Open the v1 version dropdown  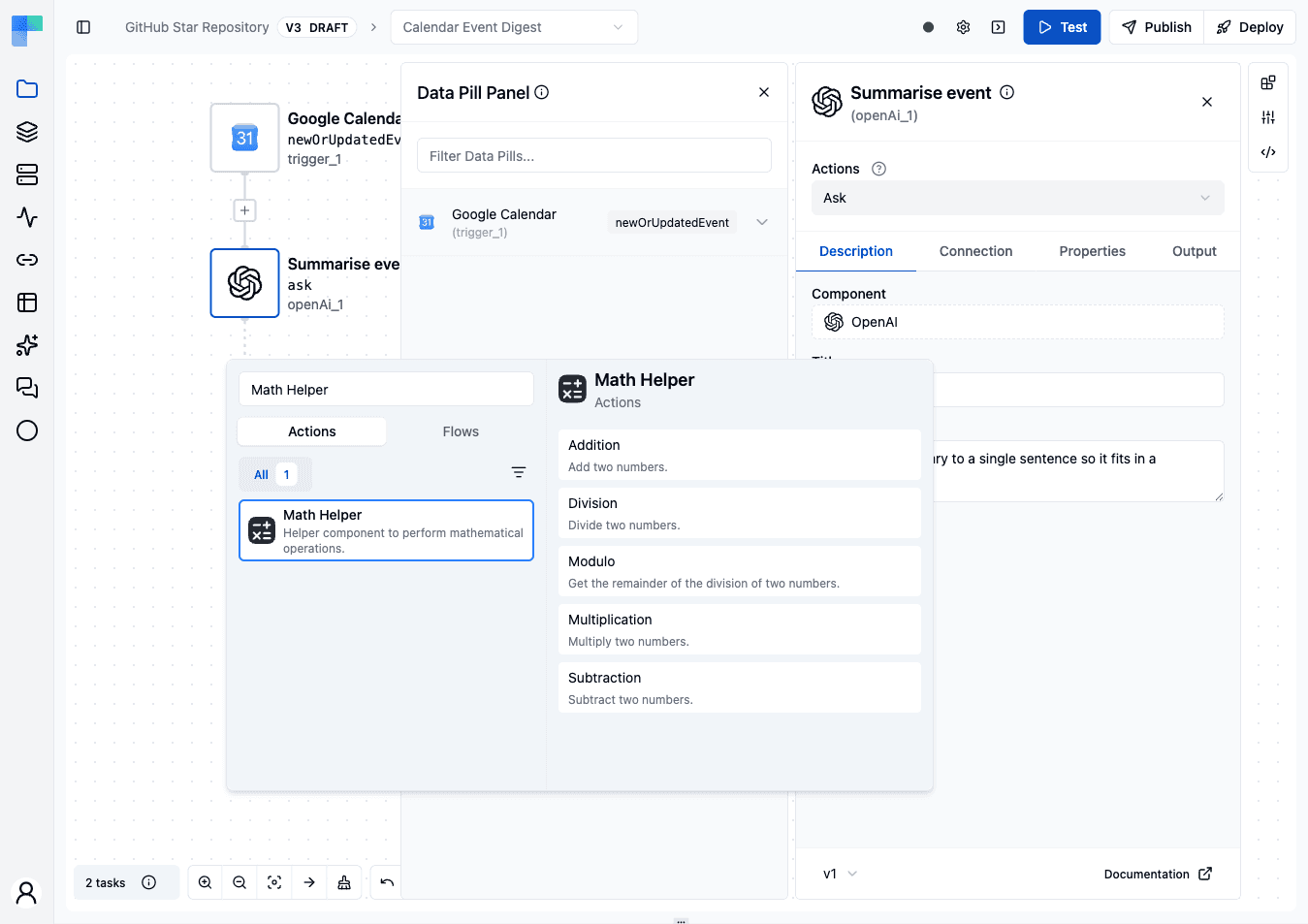(x=840, y=874)
